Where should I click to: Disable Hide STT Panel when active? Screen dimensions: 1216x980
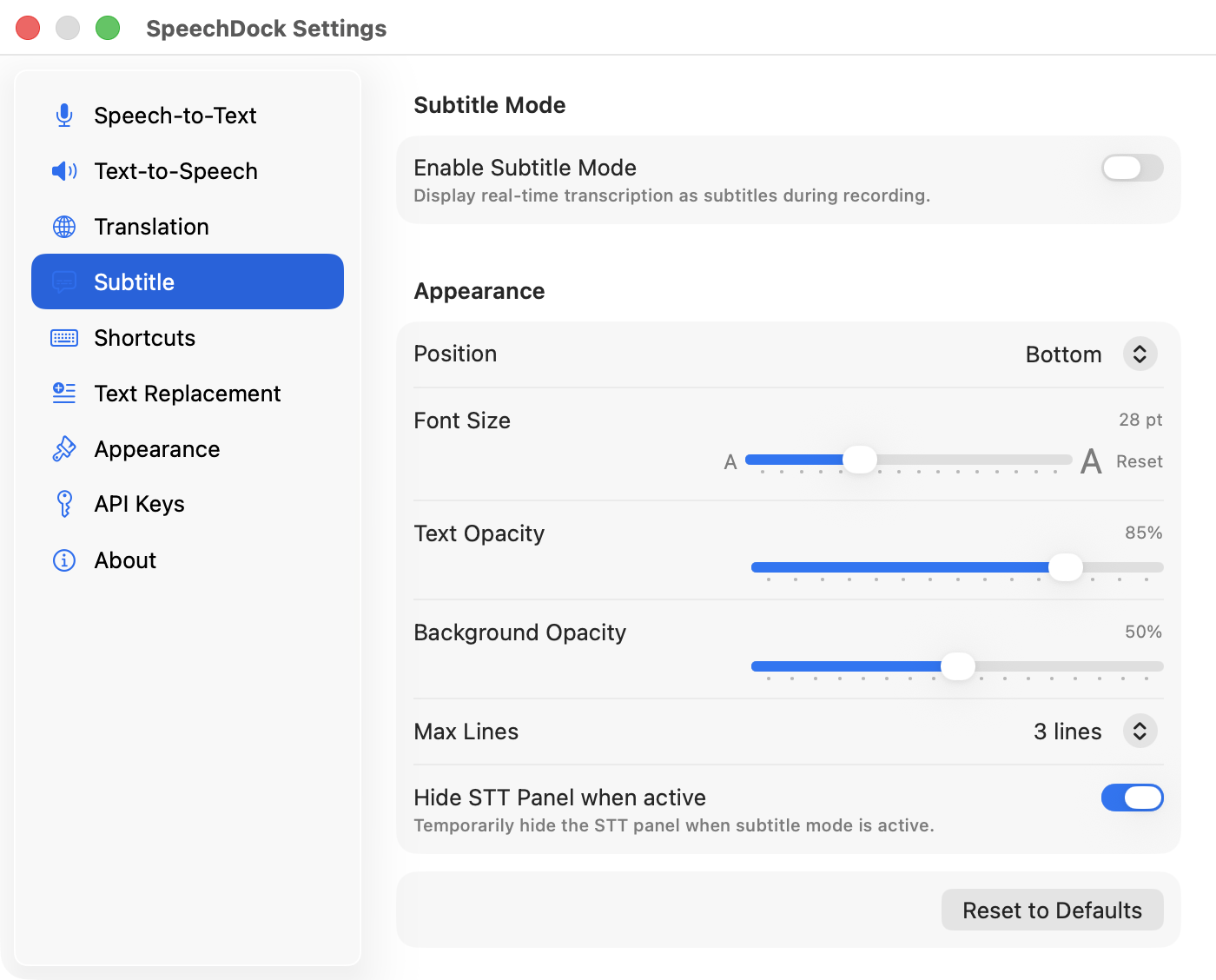click(x=1132, y=798)
